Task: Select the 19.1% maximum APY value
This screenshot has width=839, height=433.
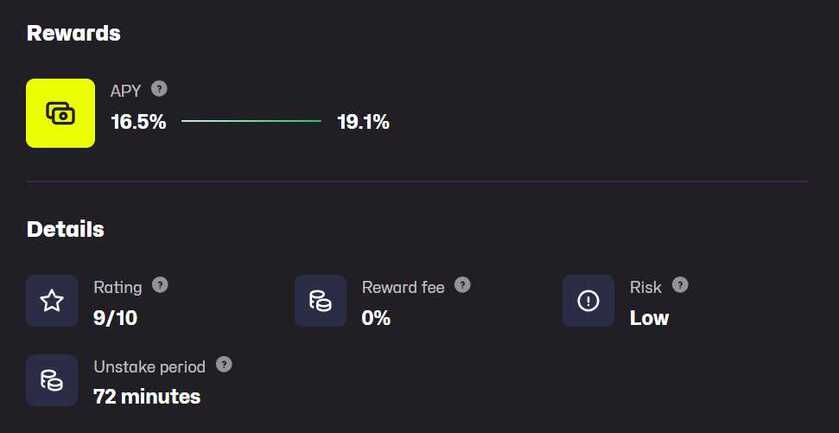Action: 363,122
